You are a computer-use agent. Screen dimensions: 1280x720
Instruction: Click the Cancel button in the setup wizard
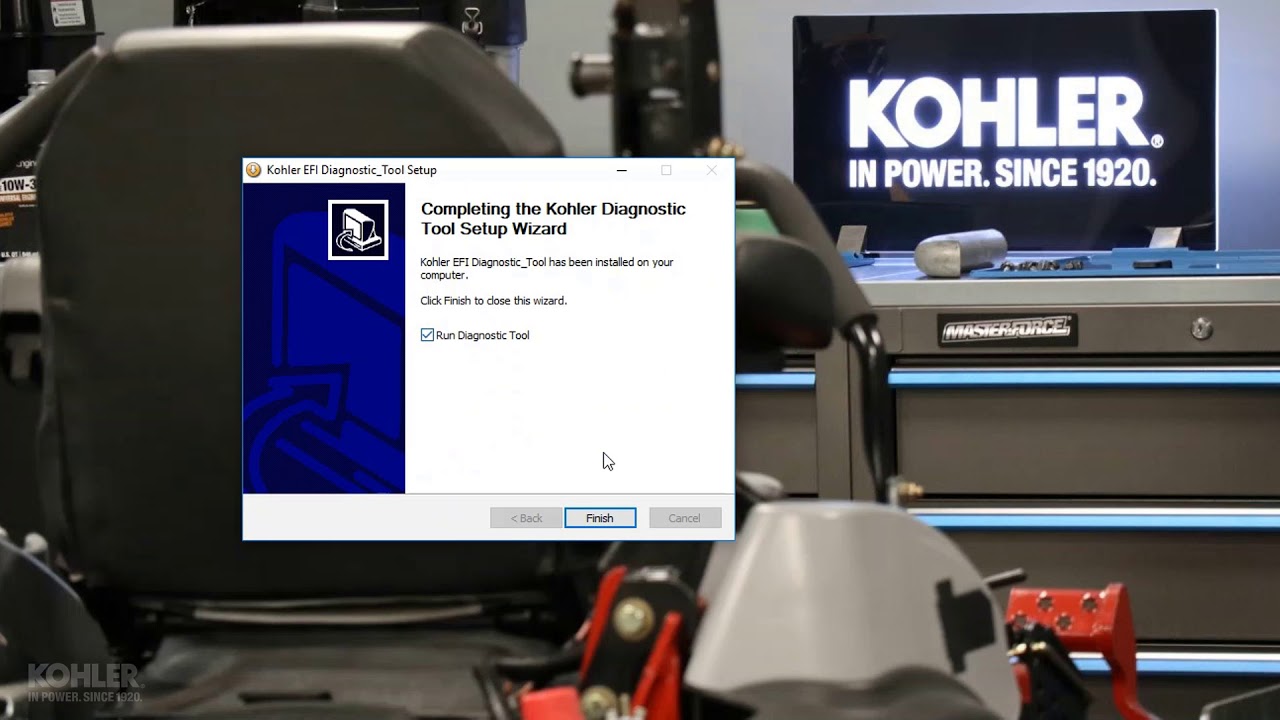point(684,518)
